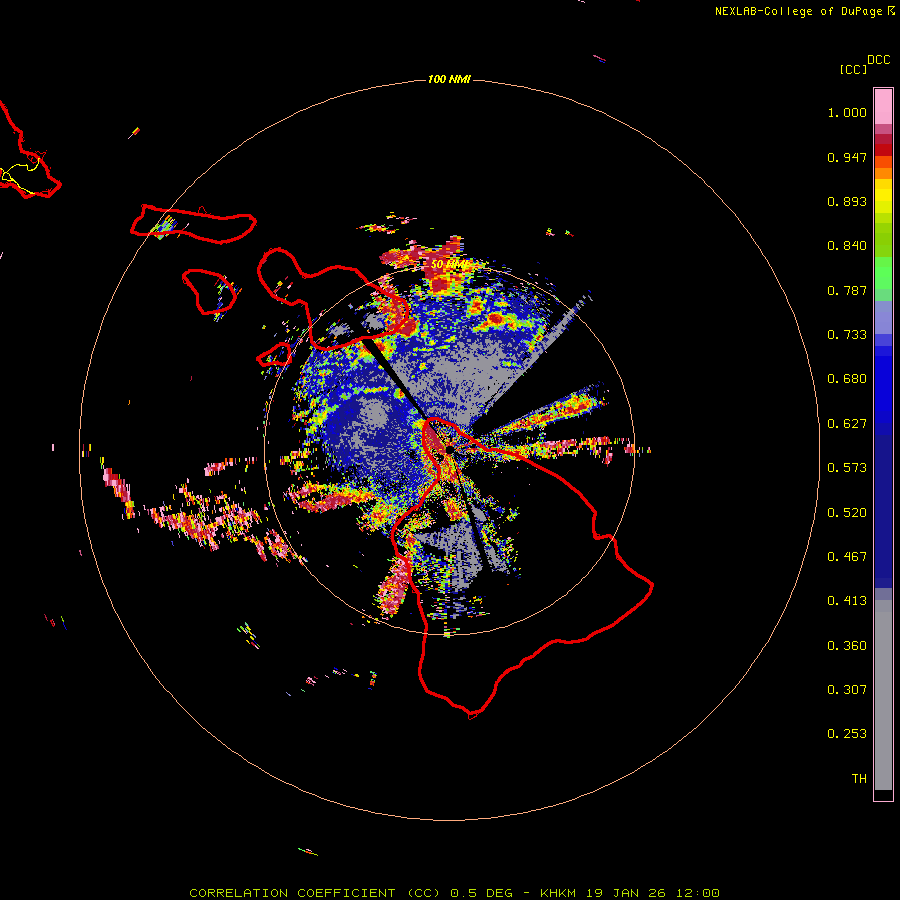900x900 pixels.
Task: Click the 0.253 colorbar value
Action: (847, 734)
